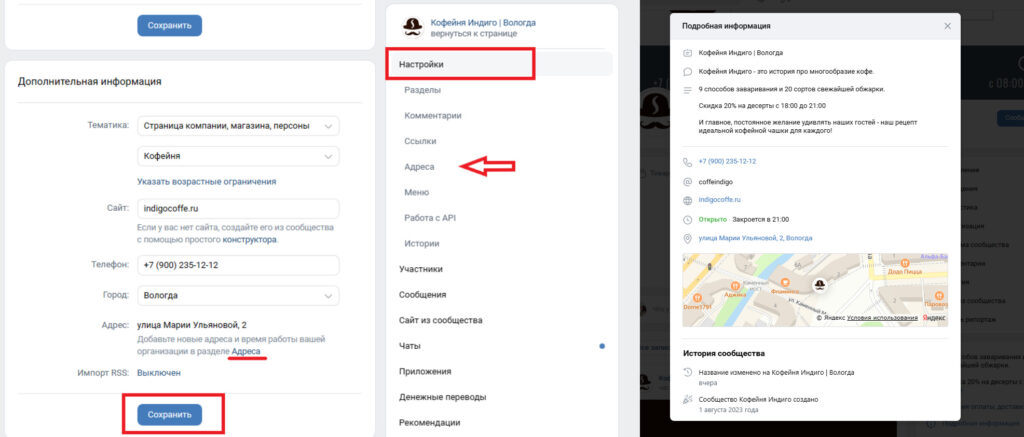This screenshot has width=1024, height=437.
Task: Click the clock icon beside Открыто
Action: click(x=687, y=219)
